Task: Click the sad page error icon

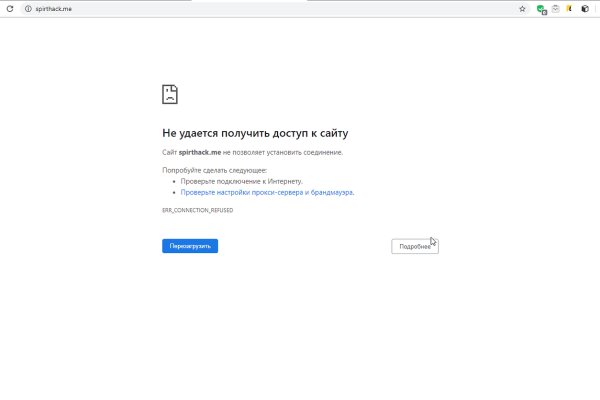Action: [170, 95]
